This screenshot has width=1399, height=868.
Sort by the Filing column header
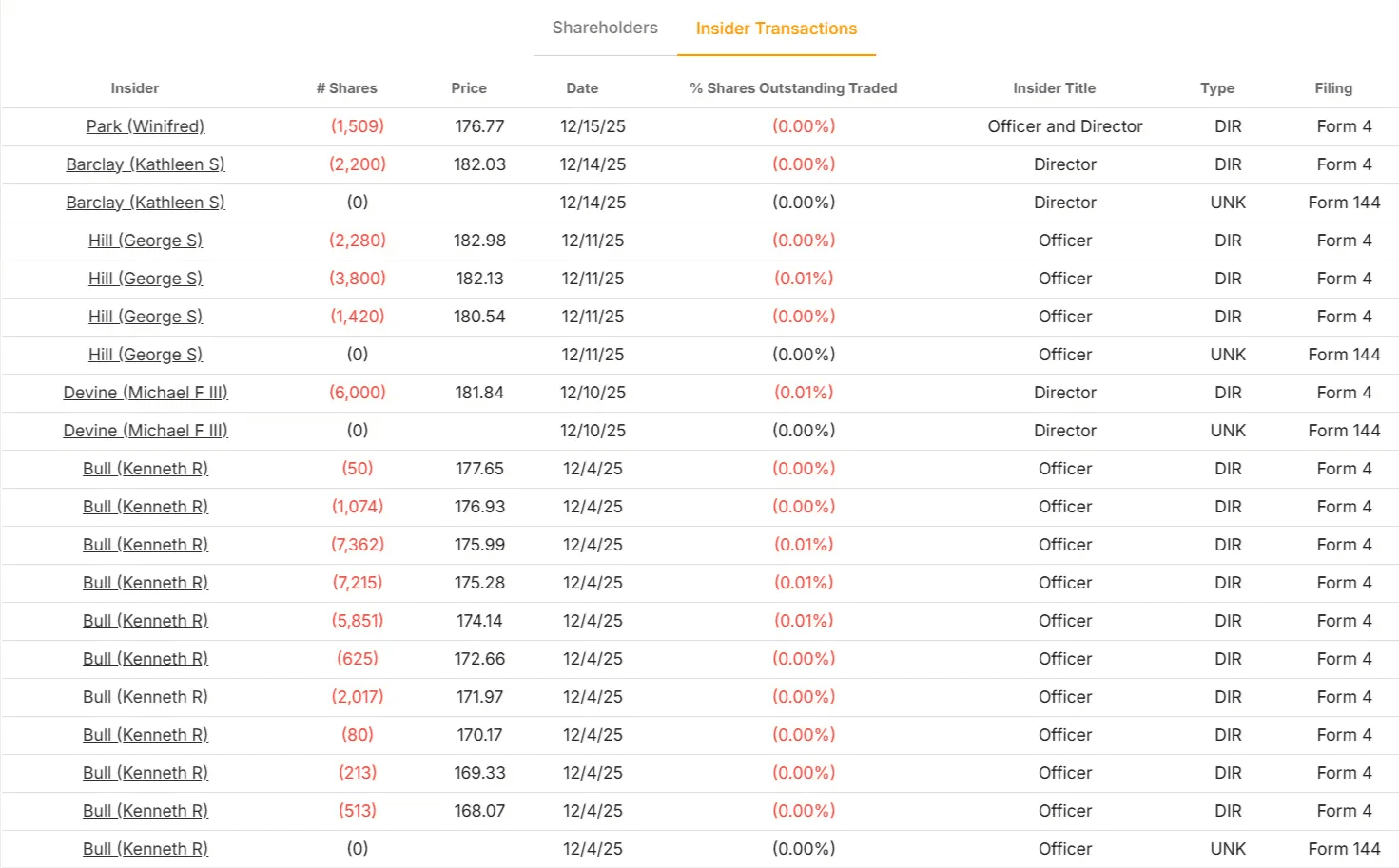pos(1333,88)
